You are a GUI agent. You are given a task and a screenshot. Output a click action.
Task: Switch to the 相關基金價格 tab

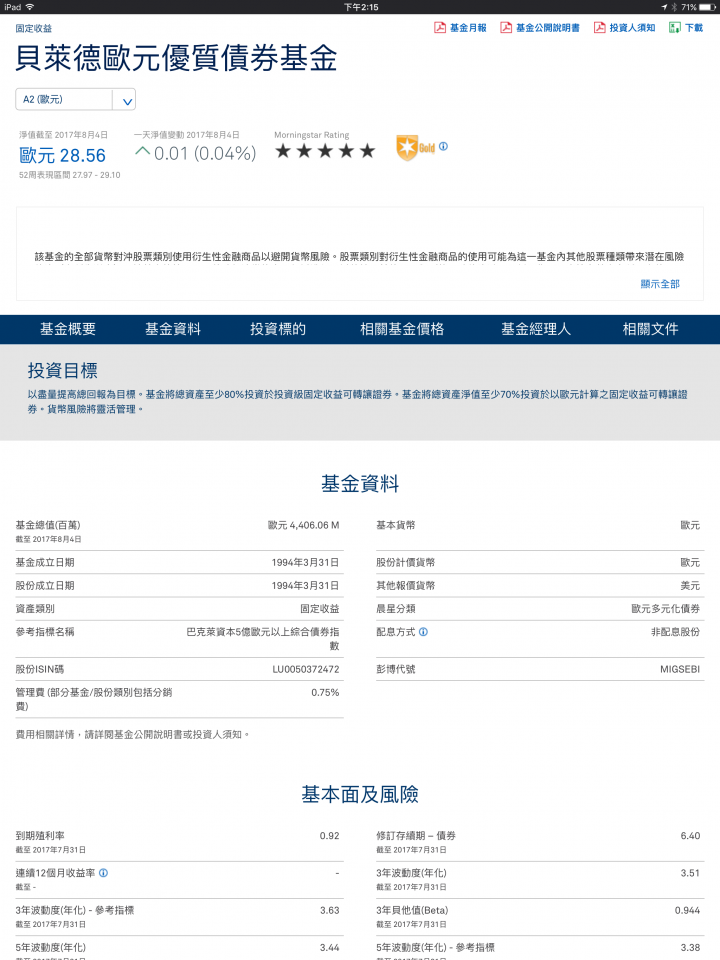pos(402,329)
